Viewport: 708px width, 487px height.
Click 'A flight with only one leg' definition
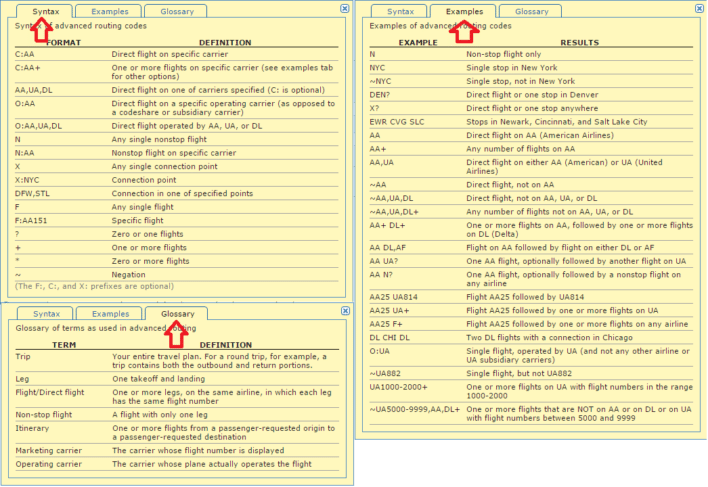coord(160,415)
